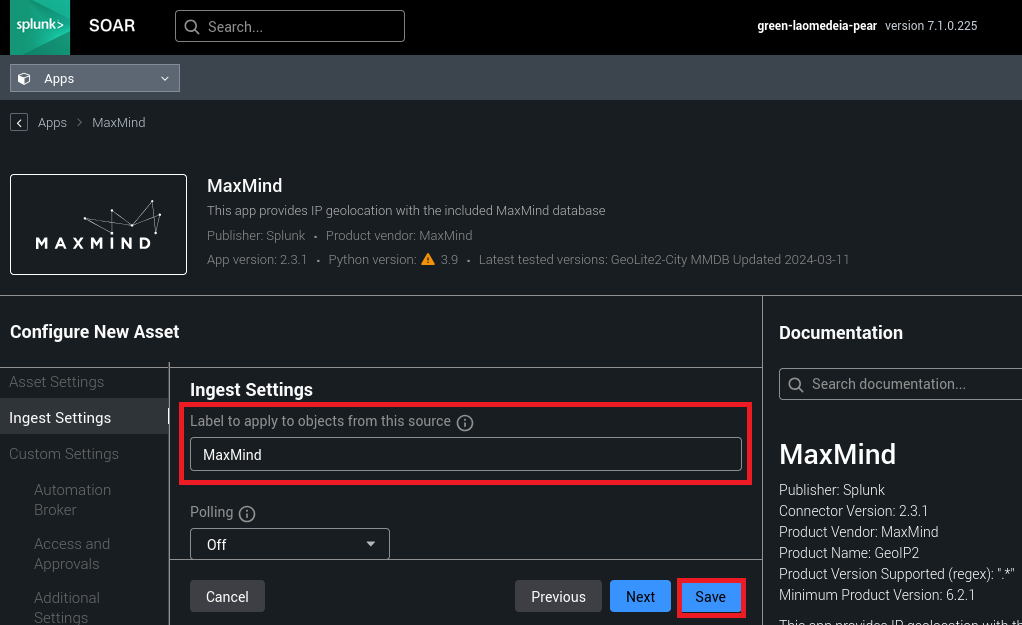Open the green-laomedeia-pear user menu
Viewport: 1022px width, 625px height.
816,26
